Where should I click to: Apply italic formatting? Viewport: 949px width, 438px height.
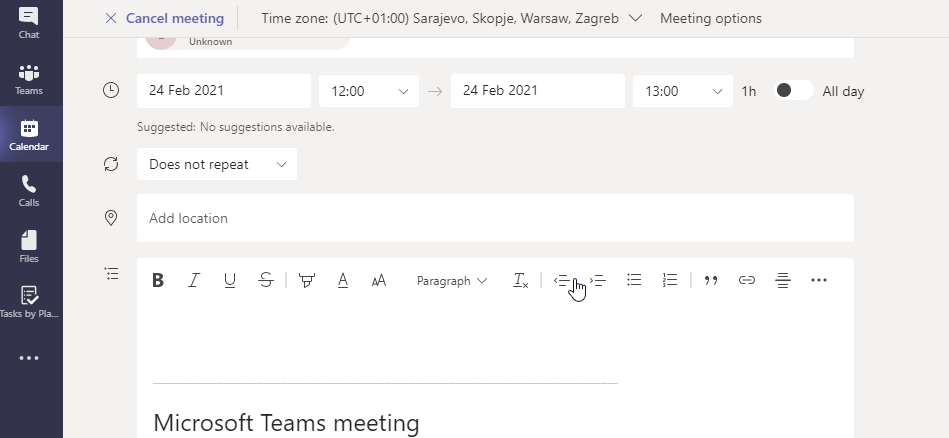194,280
